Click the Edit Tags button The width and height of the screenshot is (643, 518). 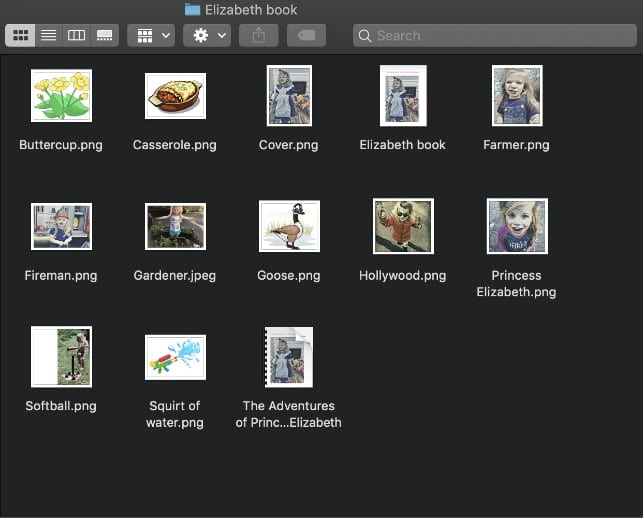[306, 35]
